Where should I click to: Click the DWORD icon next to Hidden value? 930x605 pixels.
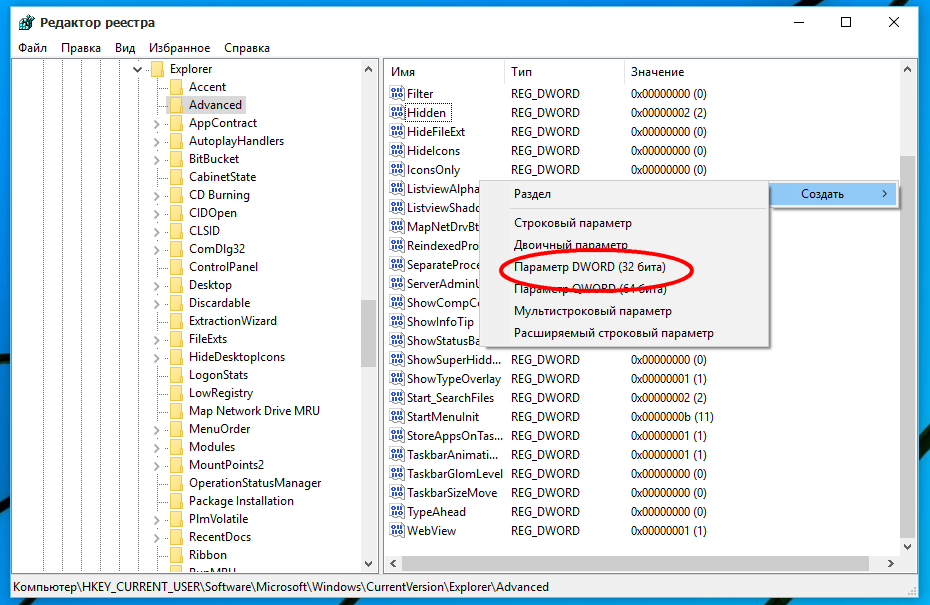pos(397,113)
